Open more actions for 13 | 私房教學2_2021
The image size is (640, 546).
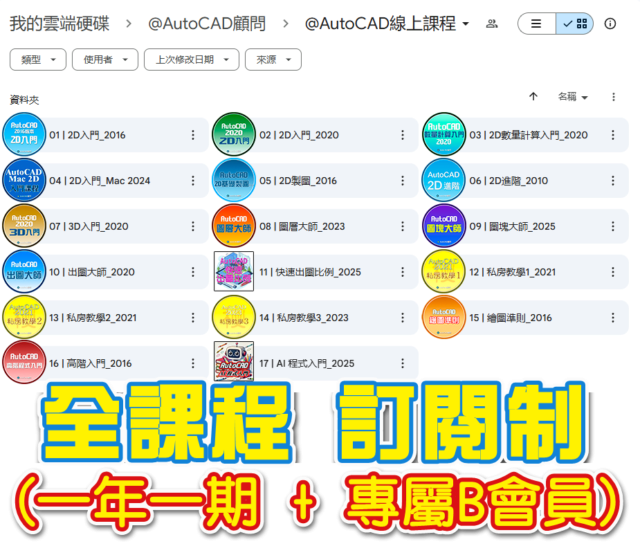193,318
